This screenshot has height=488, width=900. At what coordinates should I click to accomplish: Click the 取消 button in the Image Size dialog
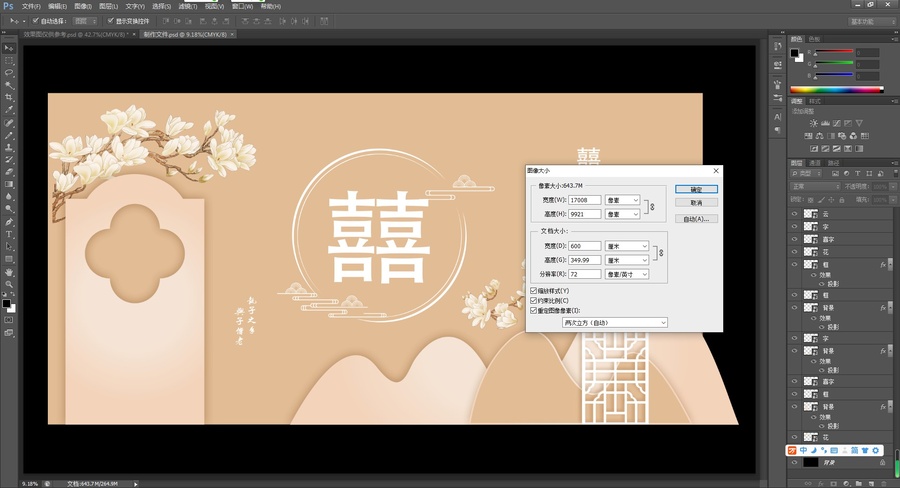tap(696, 203)
